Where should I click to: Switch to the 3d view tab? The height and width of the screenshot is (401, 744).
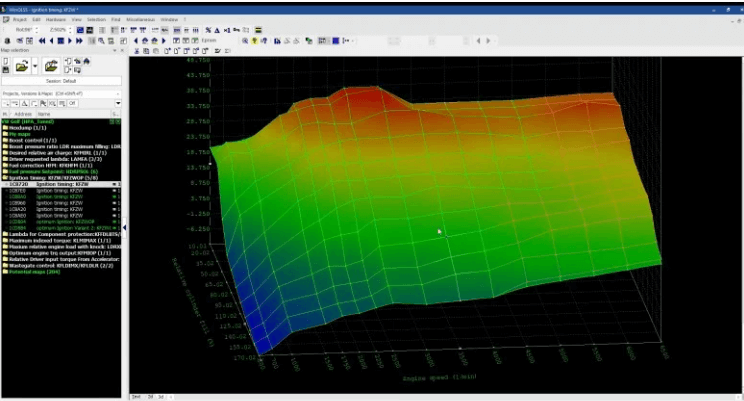coord(160,396)
